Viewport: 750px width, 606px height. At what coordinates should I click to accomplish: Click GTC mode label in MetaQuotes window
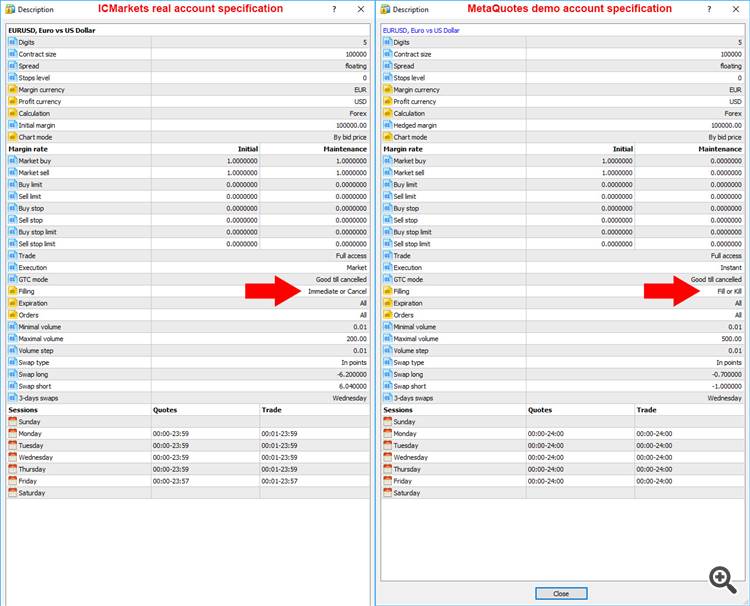coord(408,279)
